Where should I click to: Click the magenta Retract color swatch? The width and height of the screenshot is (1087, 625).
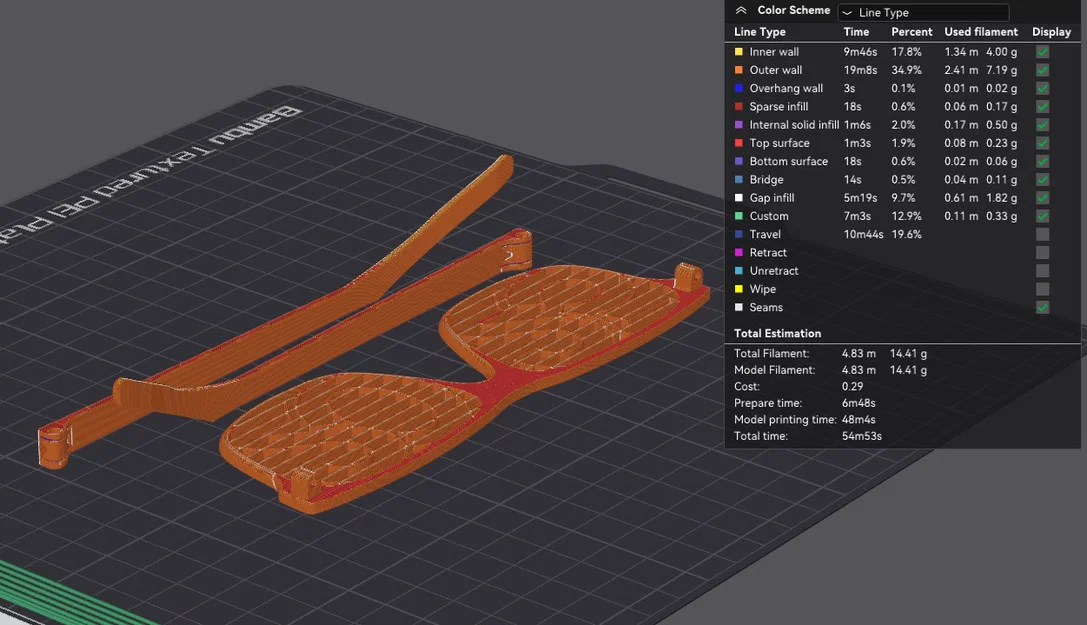point(738,252)
